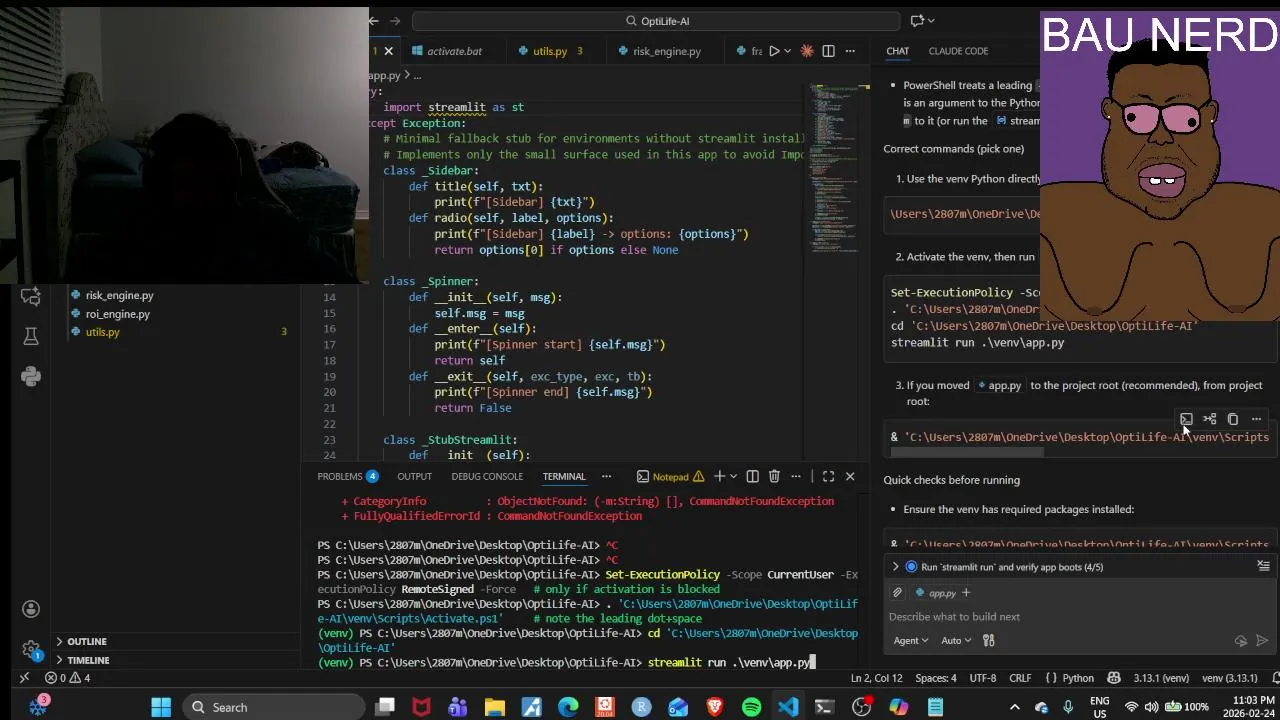Click the Send arrow in chat
The image size is (1280, 720).
point(1262,641)
